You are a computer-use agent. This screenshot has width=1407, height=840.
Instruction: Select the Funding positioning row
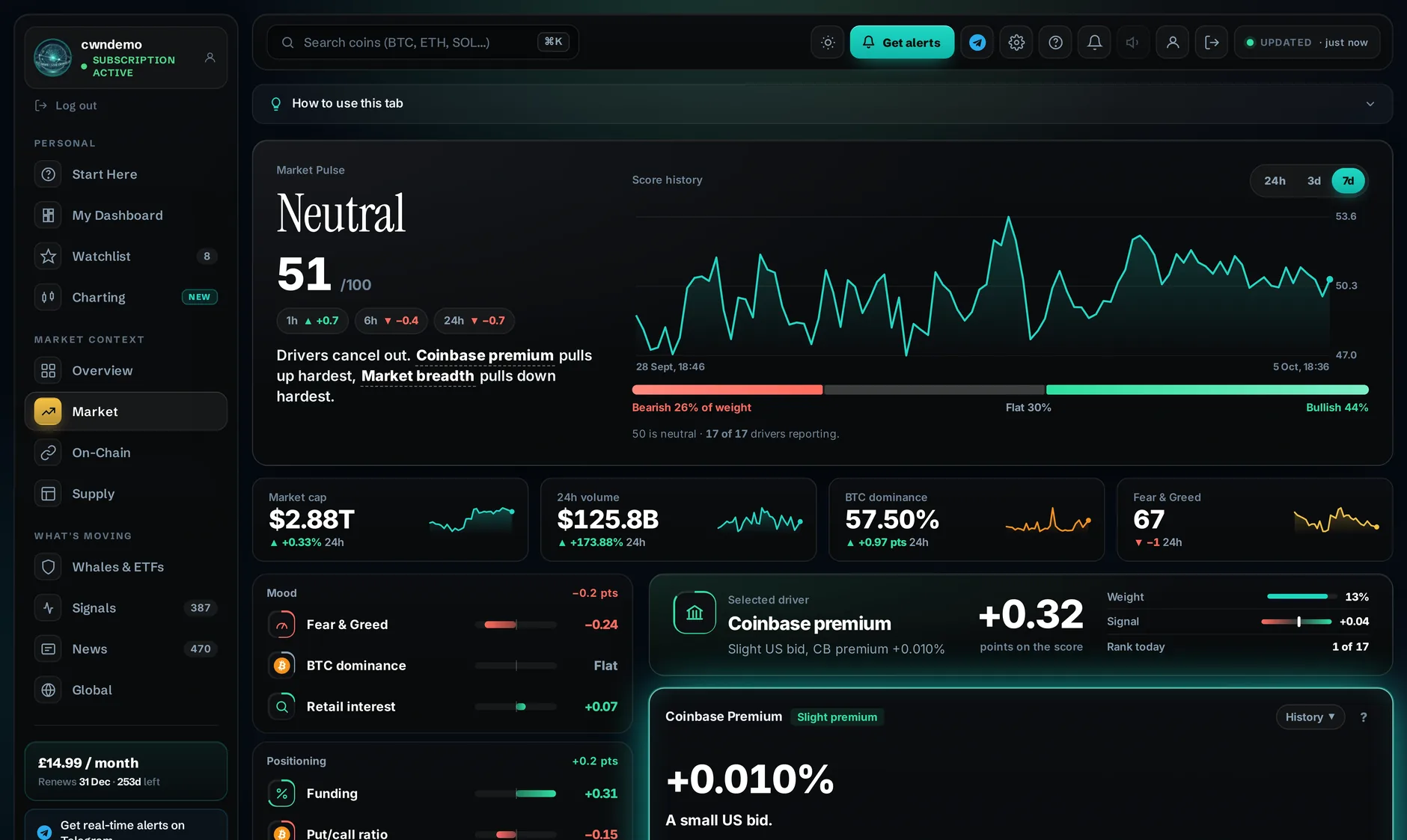click(442, 794)
